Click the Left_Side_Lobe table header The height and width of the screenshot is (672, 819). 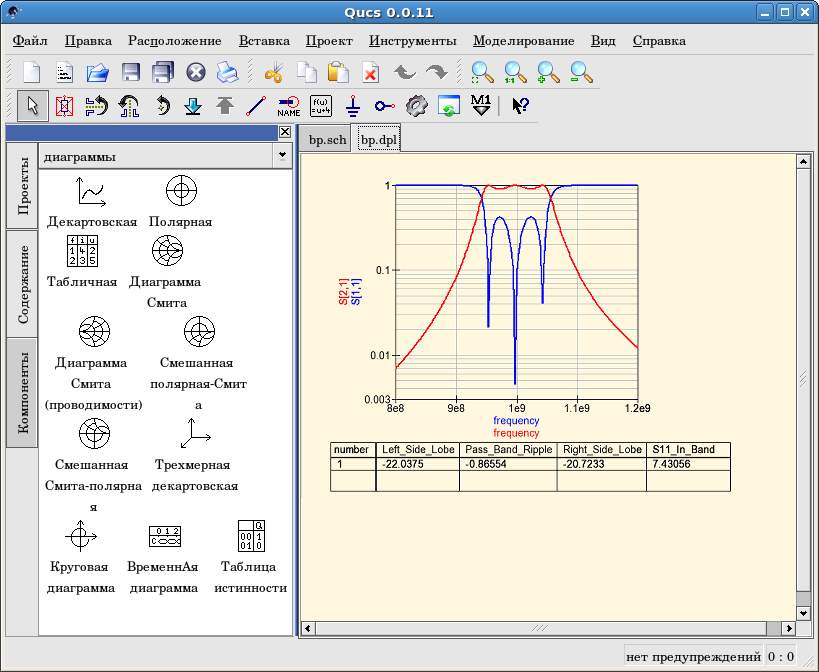pos(417,450)
